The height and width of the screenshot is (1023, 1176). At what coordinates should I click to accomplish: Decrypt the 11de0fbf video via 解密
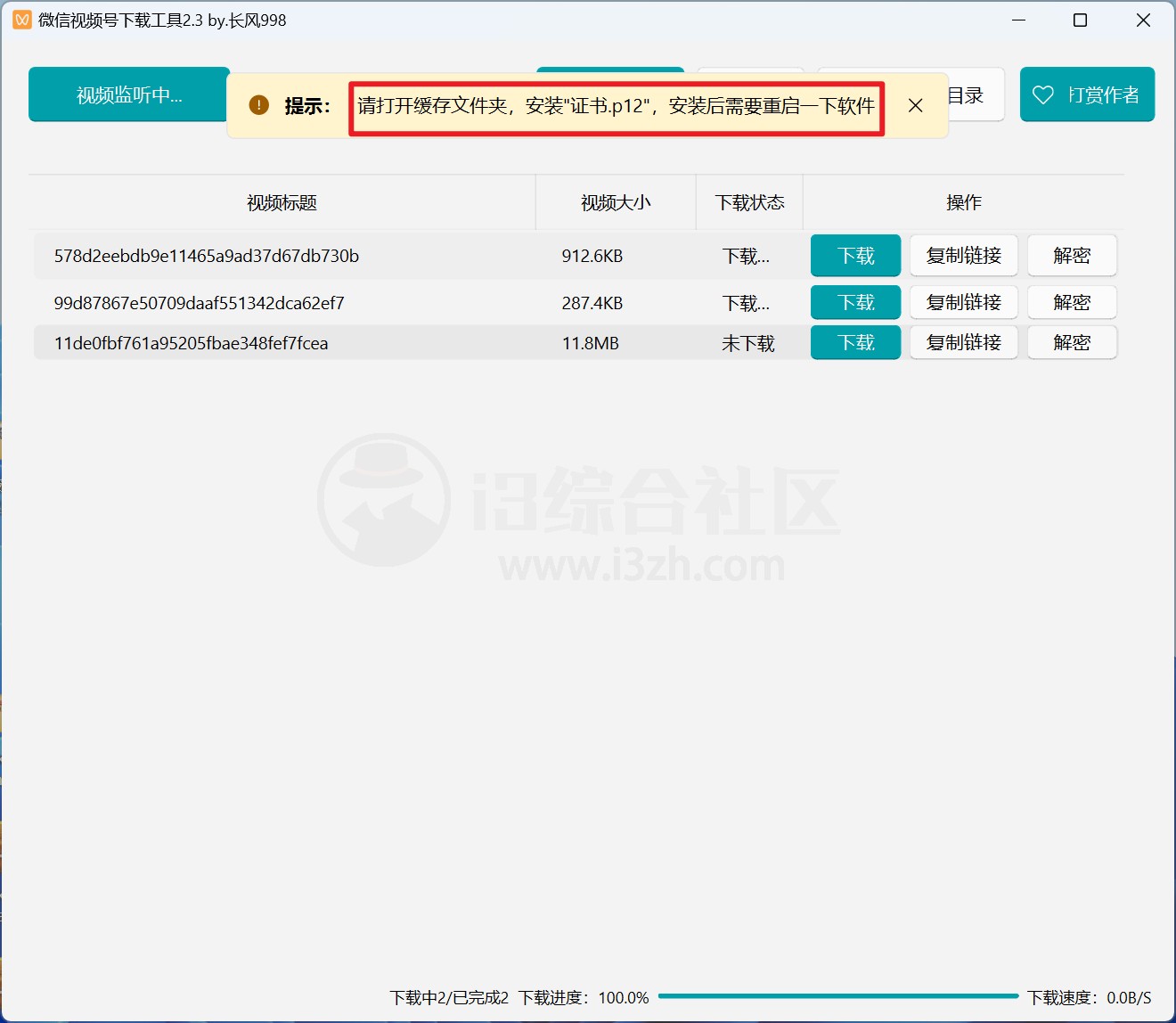[x=1071, y=342]
